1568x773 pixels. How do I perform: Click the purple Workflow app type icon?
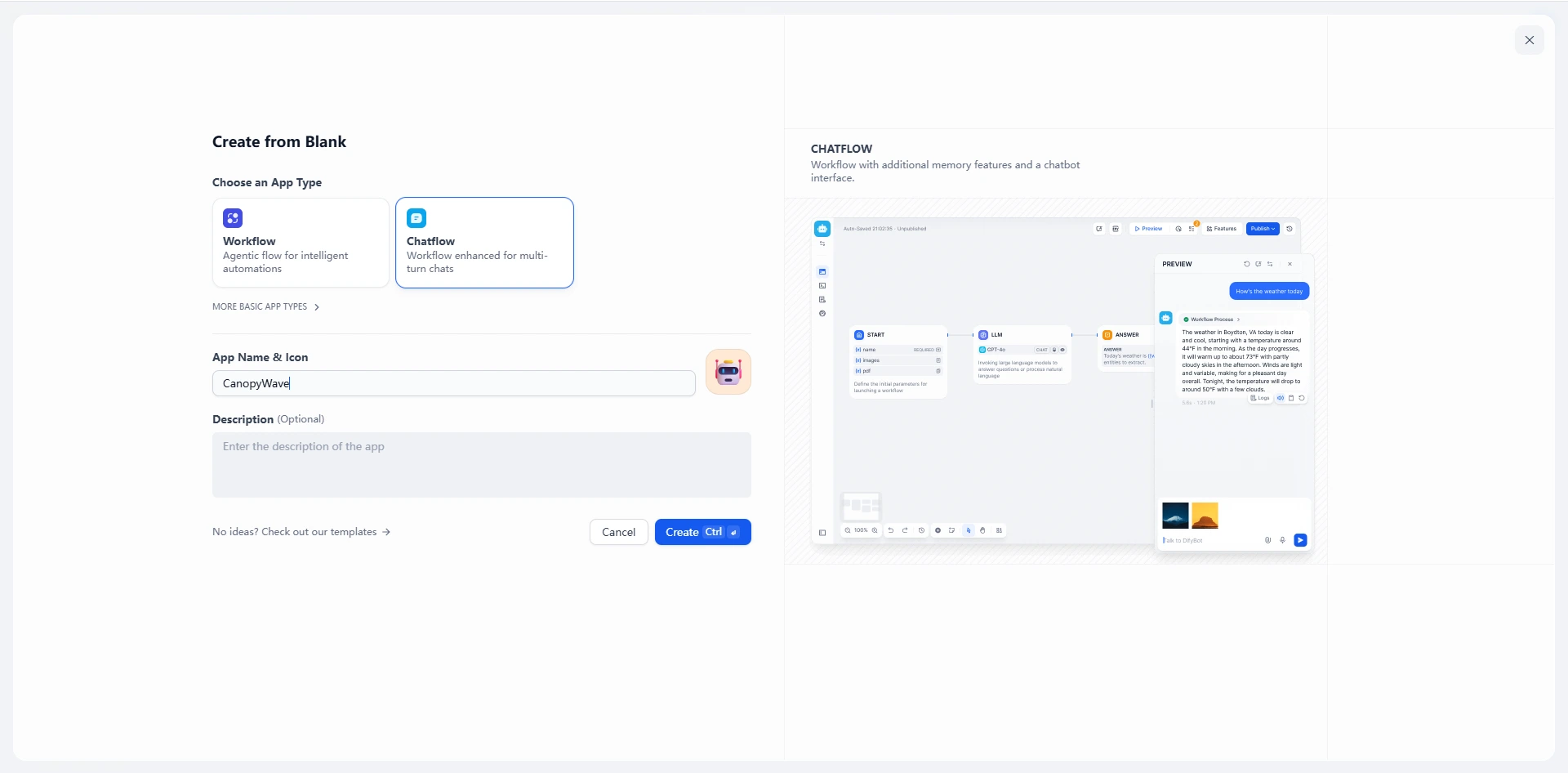[x=233, y=218]
